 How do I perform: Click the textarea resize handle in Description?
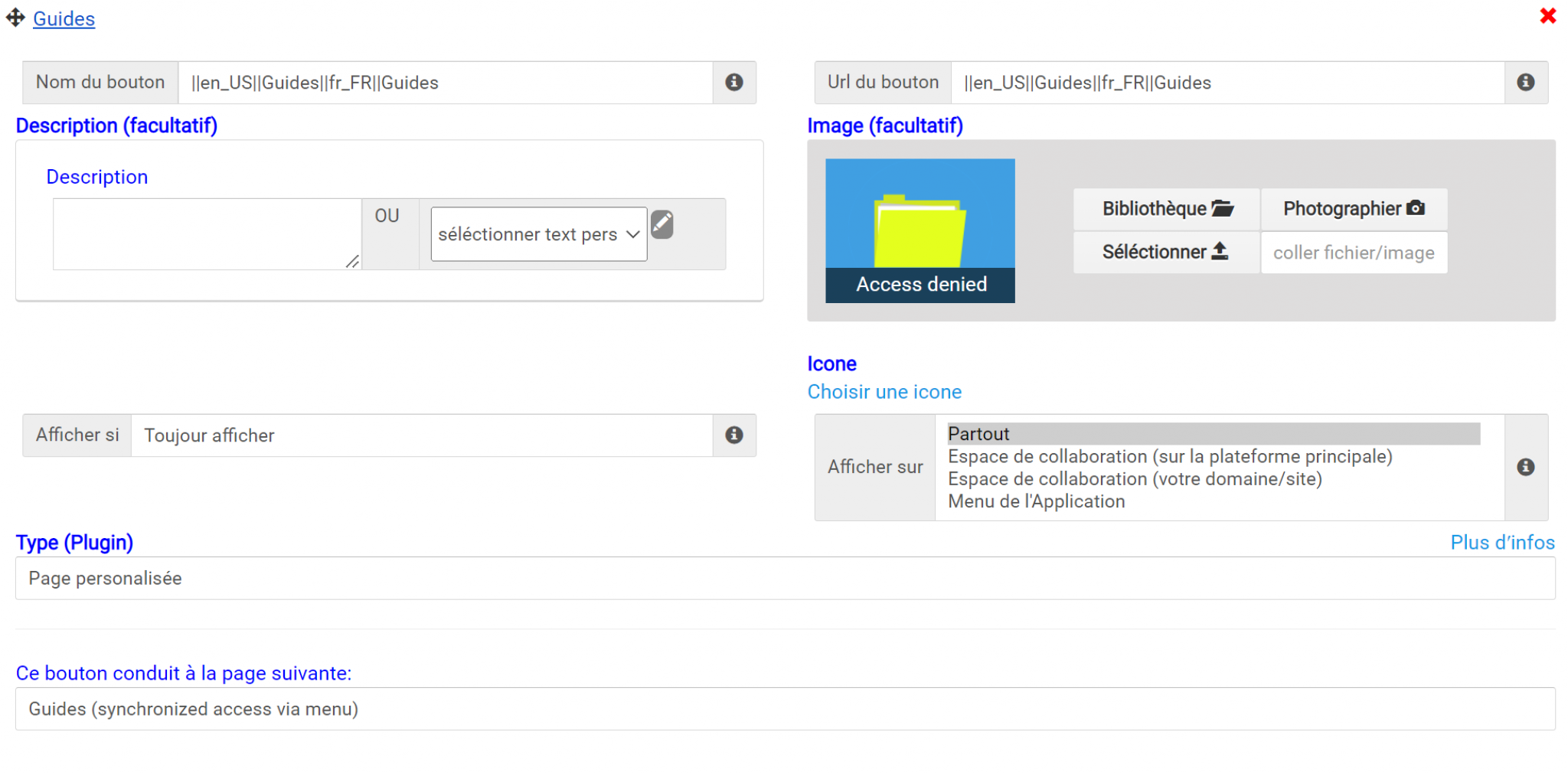[352, 262]
